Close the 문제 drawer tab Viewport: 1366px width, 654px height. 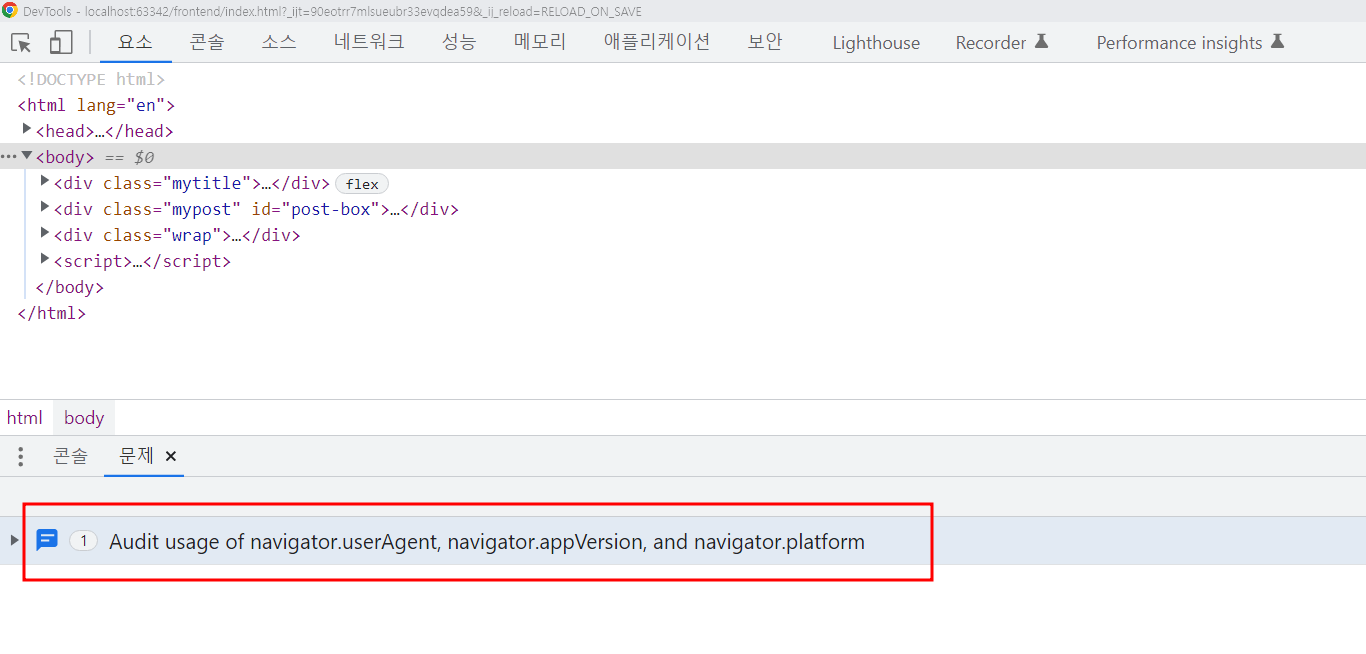click(x=171, y=456)
